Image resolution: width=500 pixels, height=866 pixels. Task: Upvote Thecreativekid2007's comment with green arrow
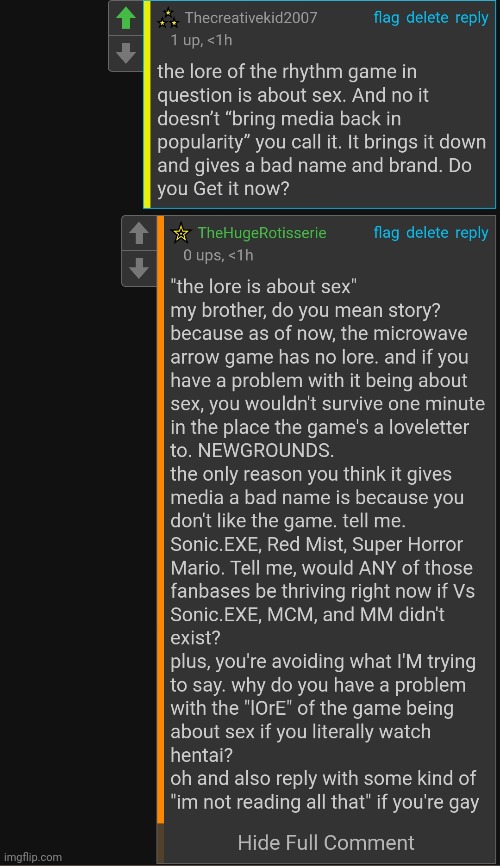[x=126, y=19]
